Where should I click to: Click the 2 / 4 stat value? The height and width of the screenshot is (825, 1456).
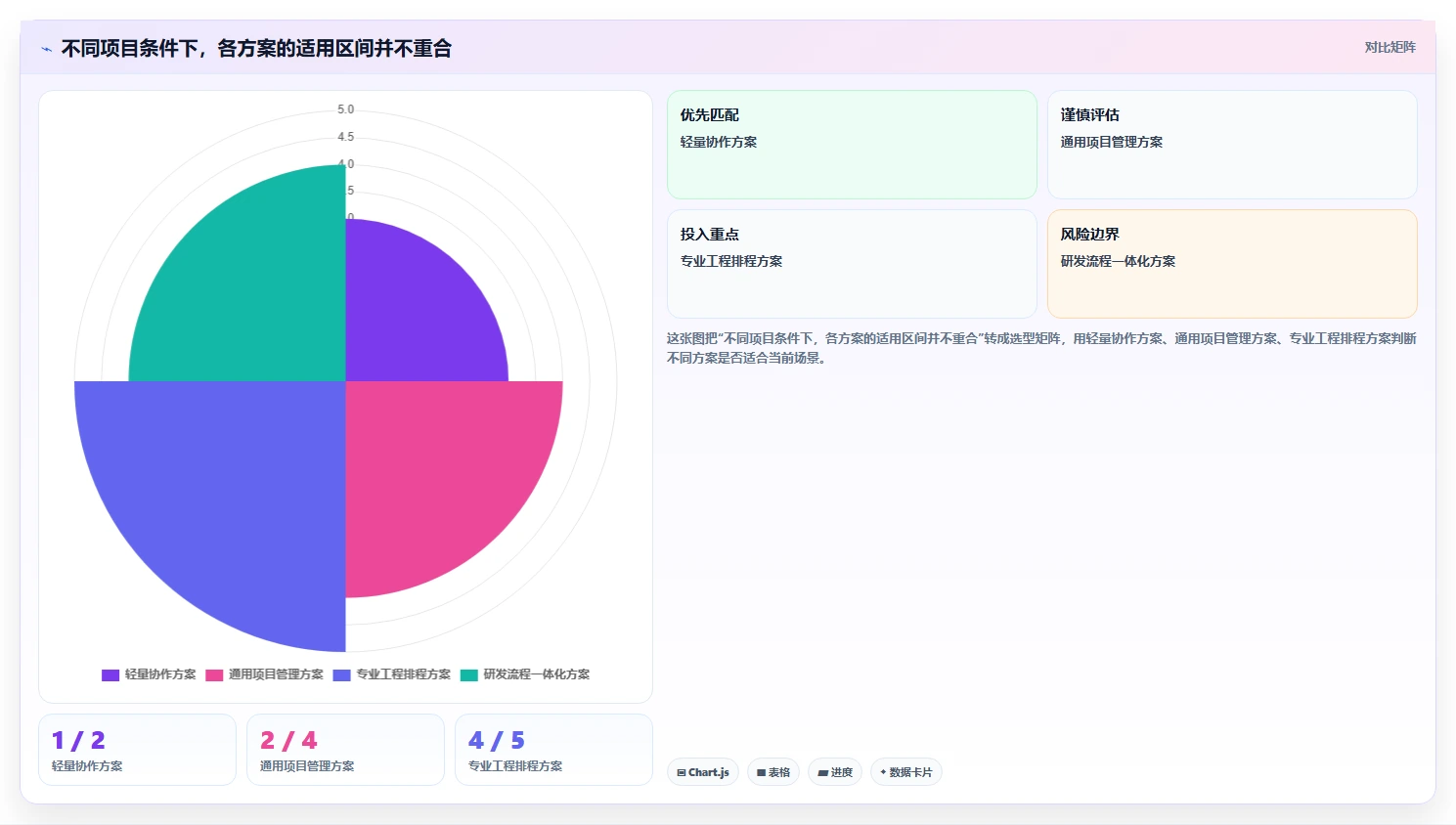point(288,741)
